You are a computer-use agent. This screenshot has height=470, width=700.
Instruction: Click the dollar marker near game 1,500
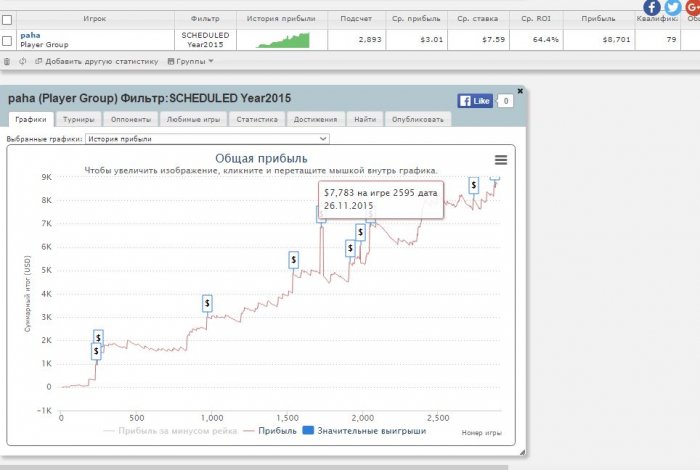tap(293, 260)
